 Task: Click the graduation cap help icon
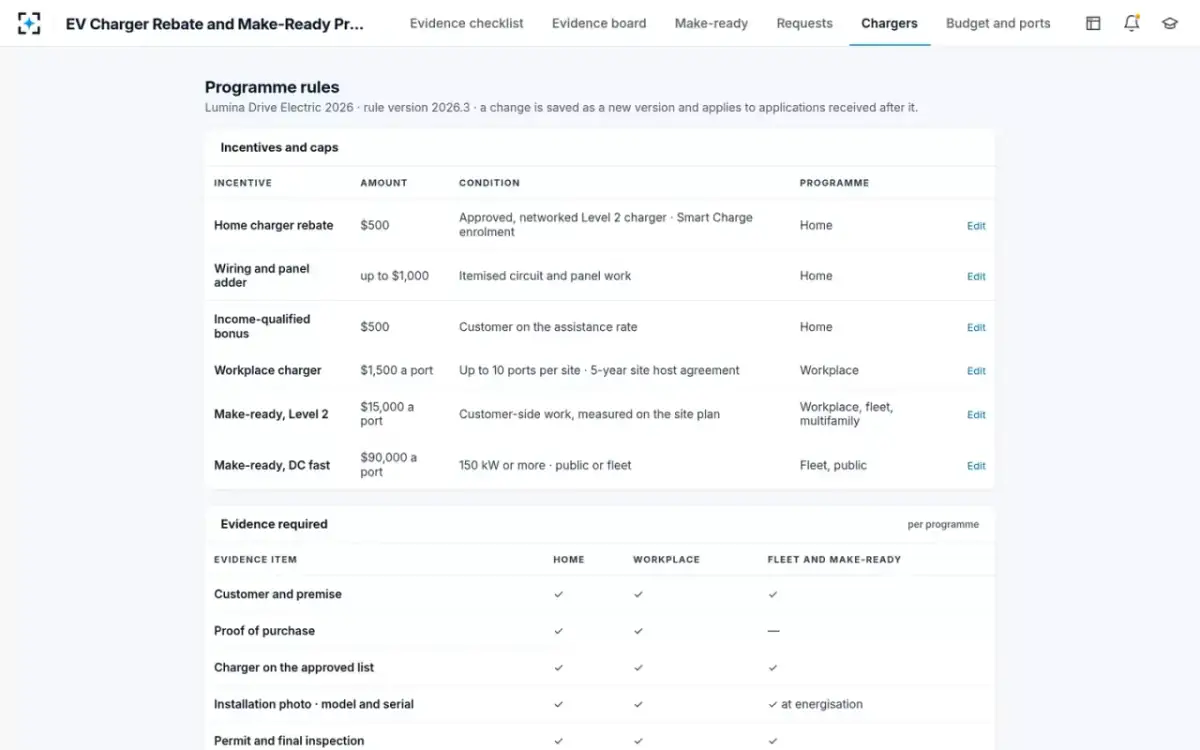1169,23
